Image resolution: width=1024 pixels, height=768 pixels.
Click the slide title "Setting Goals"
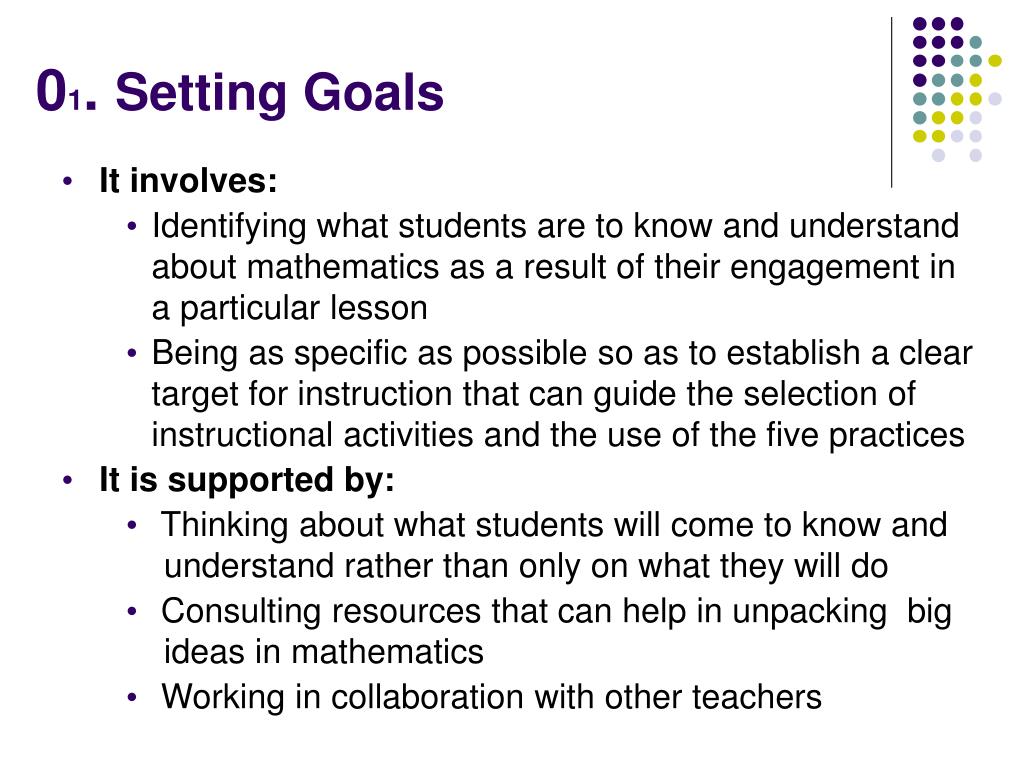(280, 93)
